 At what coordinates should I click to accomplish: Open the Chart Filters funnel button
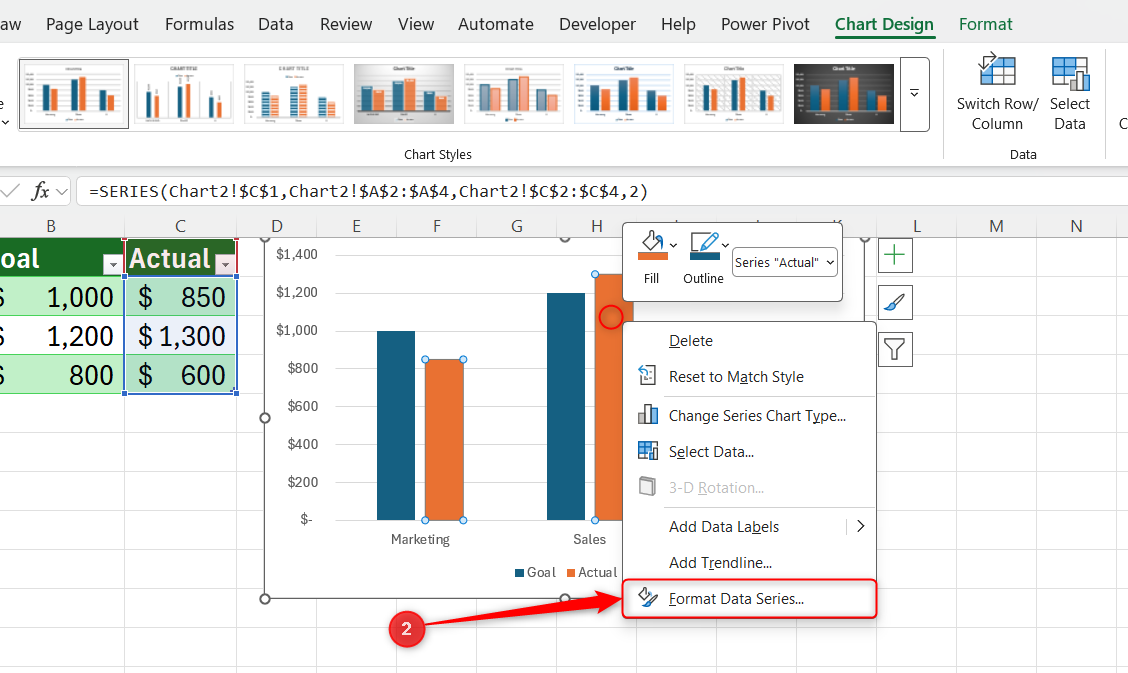pos(895,349)
